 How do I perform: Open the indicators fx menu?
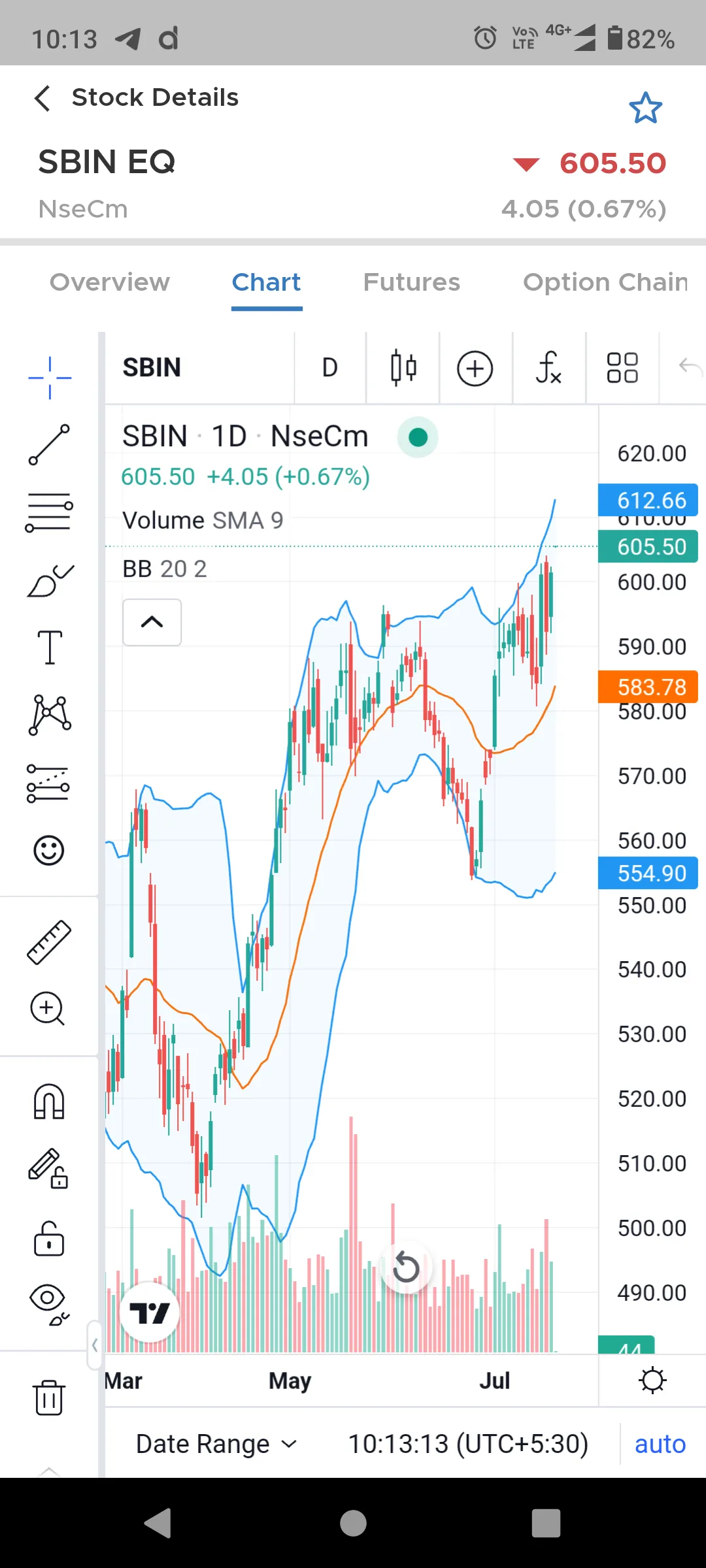(548, 368)
